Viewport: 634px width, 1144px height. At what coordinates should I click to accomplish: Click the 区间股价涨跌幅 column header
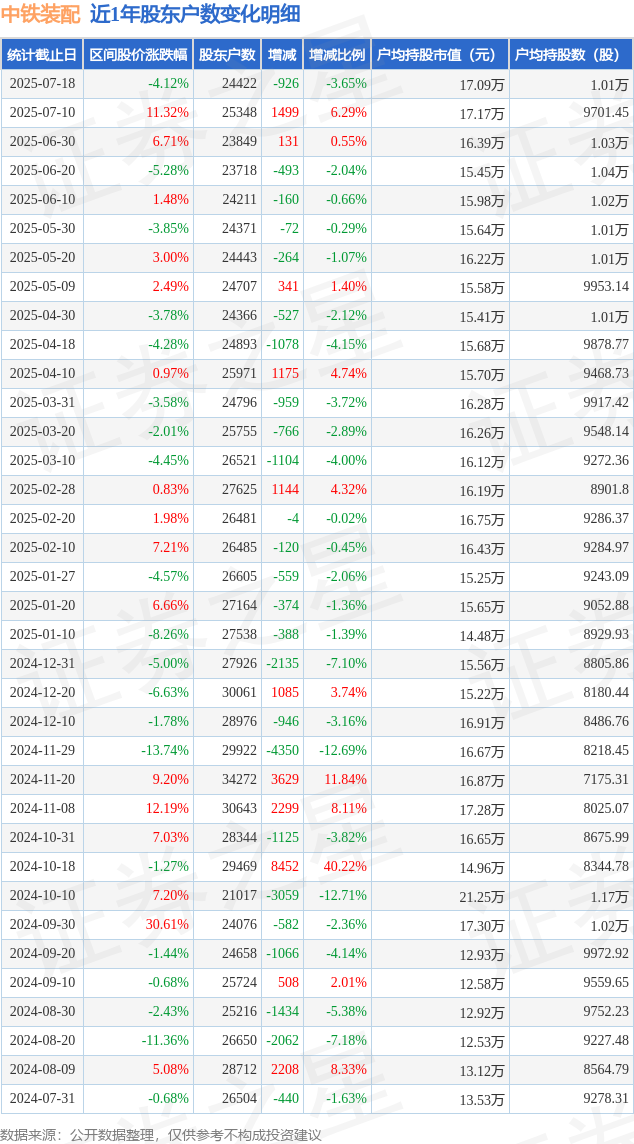(x=138, y=55)
